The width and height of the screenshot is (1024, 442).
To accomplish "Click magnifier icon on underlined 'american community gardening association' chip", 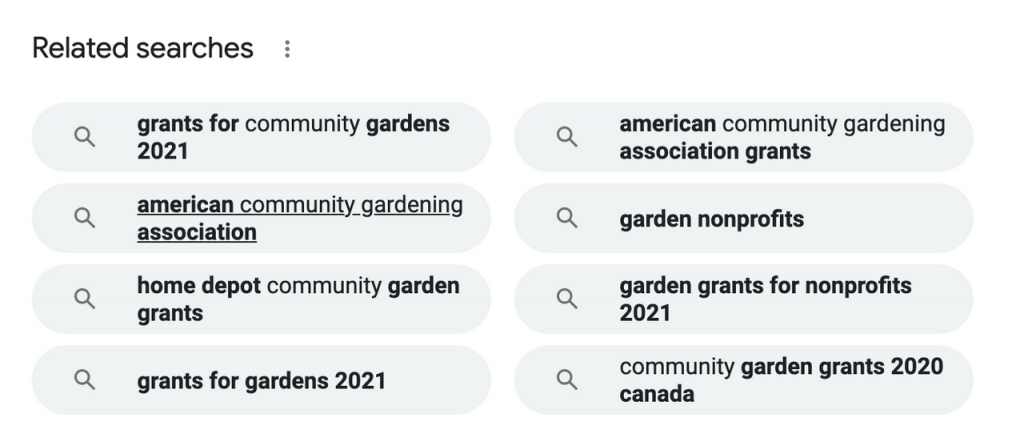I will (84, 218).
